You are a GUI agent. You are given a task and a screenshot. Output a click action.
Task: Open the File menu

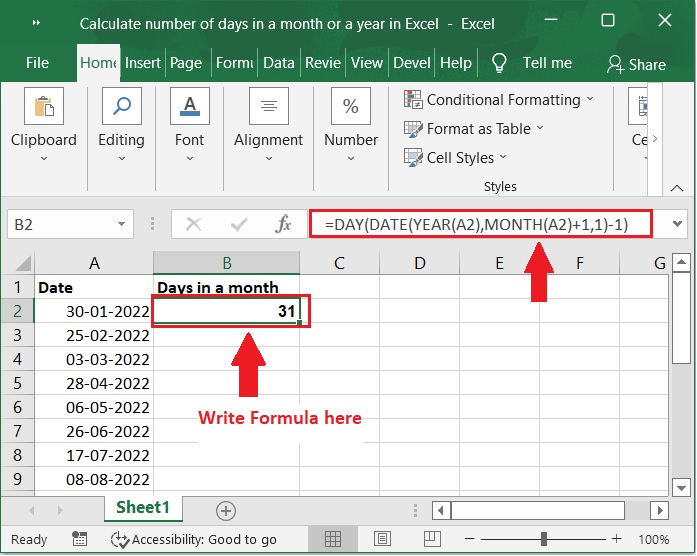pos(37,63)
